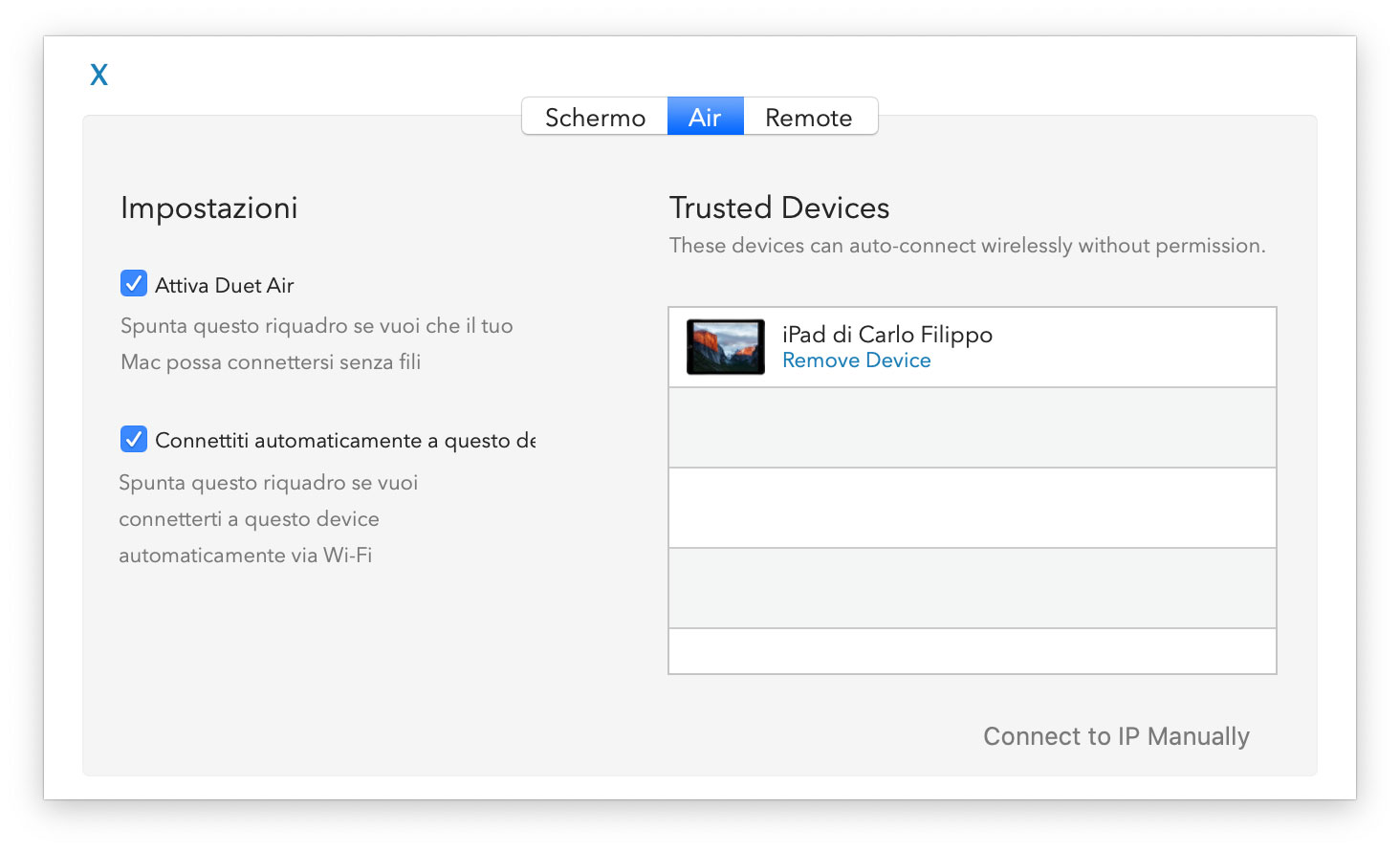Image resolution: width=1400 pixels, height=851 pixels.
Task: Select the last empty row of the device list
Action: point(973,651)
